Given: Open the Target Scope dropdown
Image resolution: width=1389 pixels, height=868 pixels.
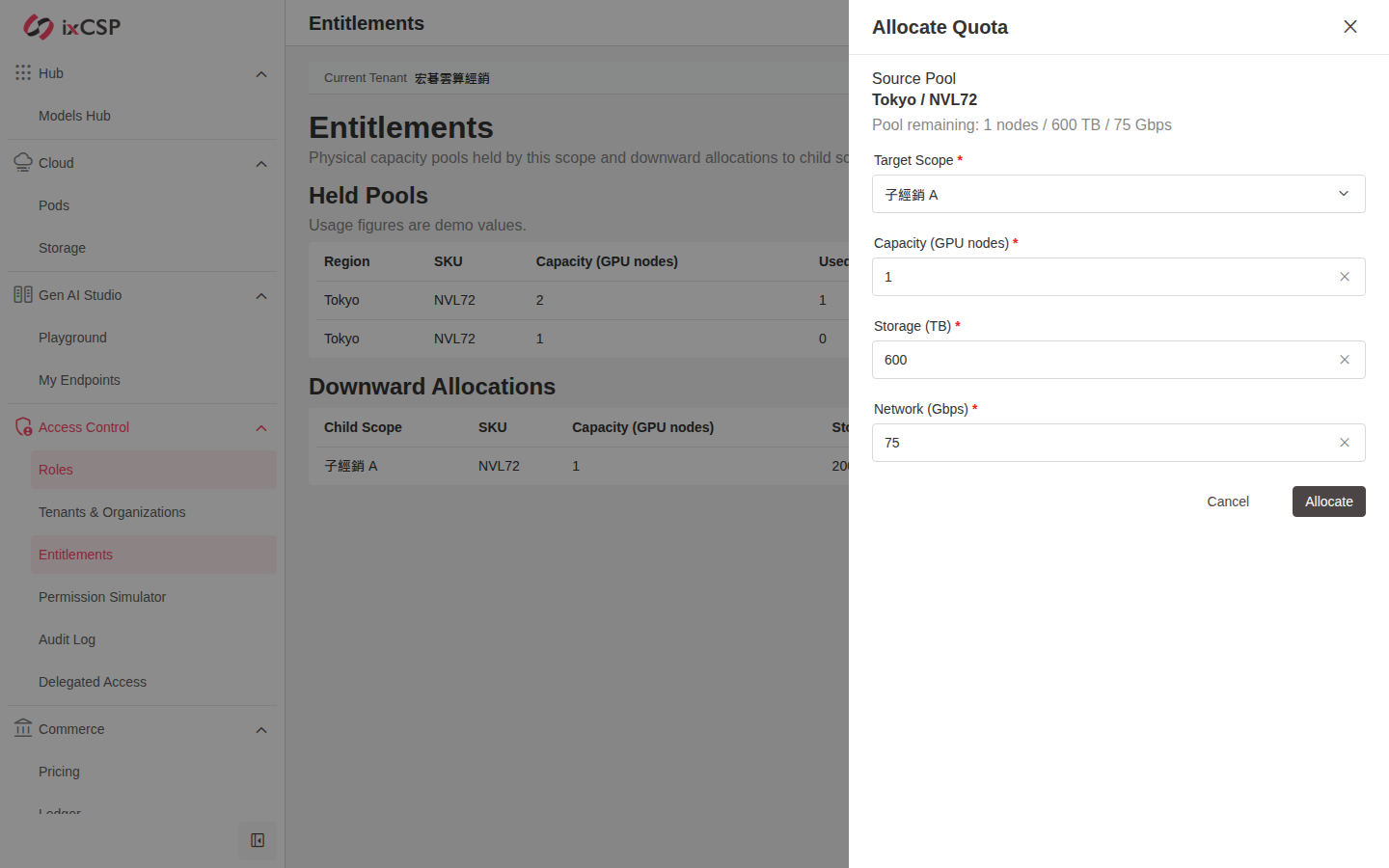Looking at the screenshot, I should 1119,194.
